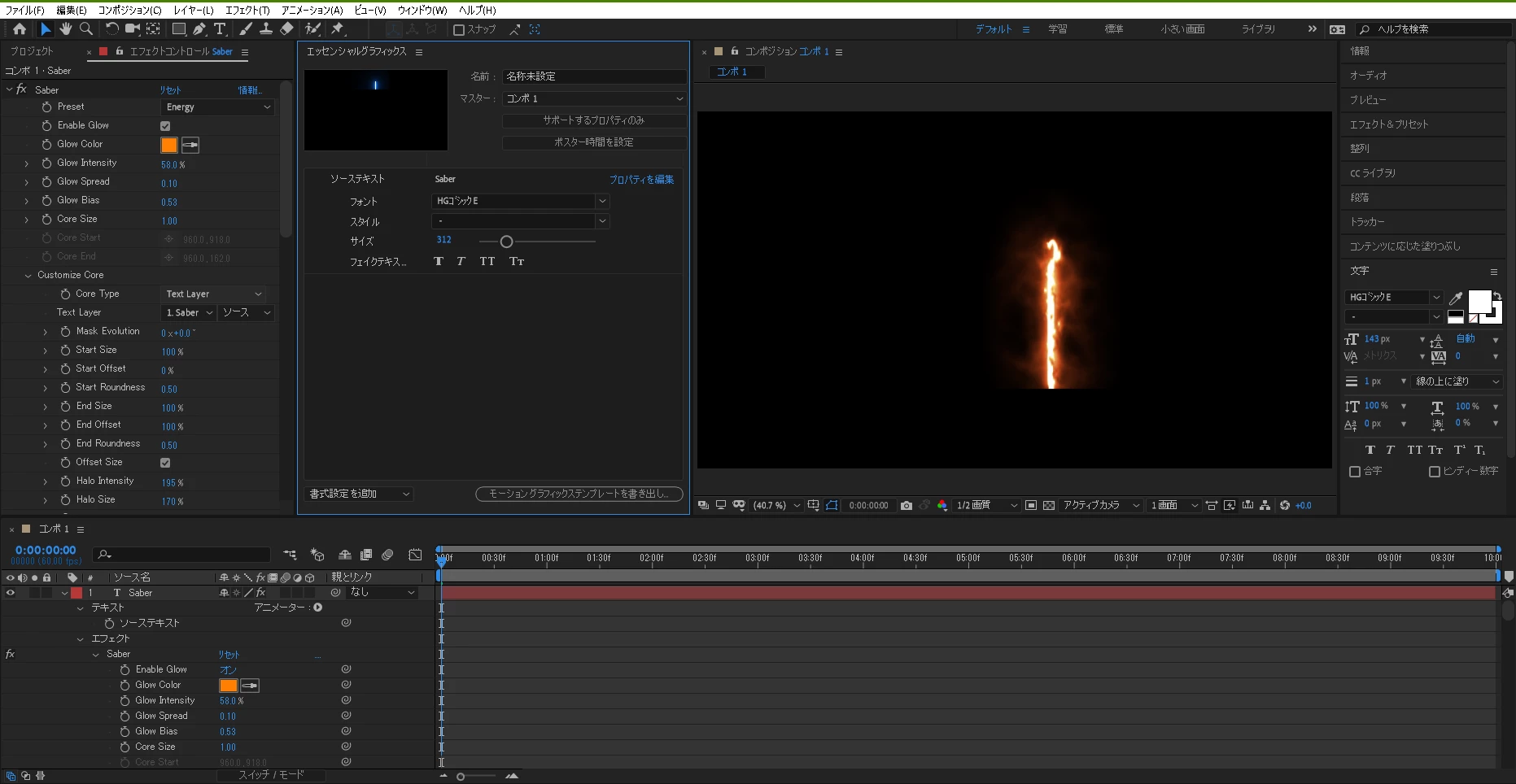Select the Zoom magnifier tool
Viewport: 1516px width, 784px height.
tap(86, 29)
